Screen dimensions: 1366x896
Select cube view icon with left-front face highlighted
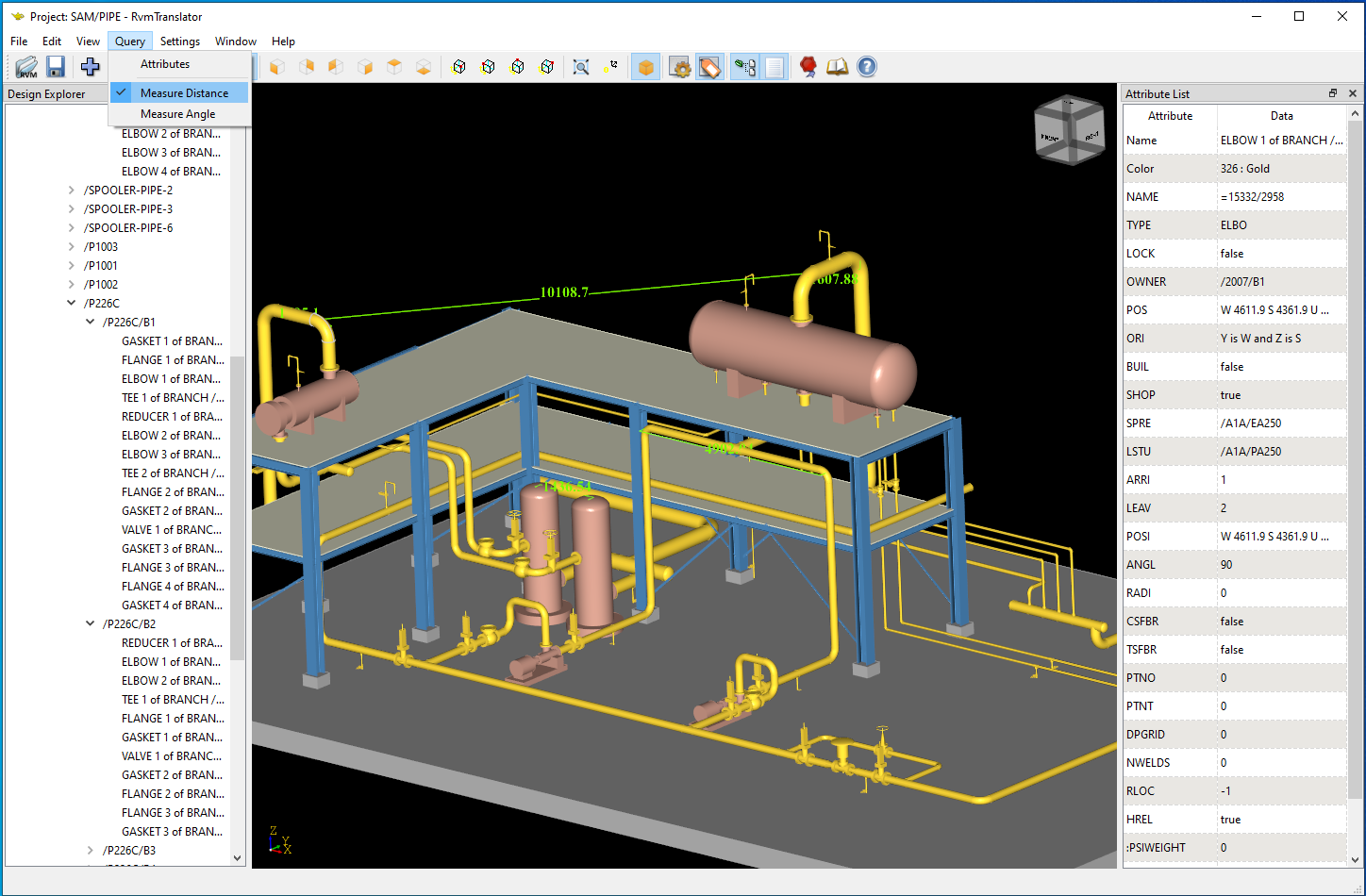(277, 67)
